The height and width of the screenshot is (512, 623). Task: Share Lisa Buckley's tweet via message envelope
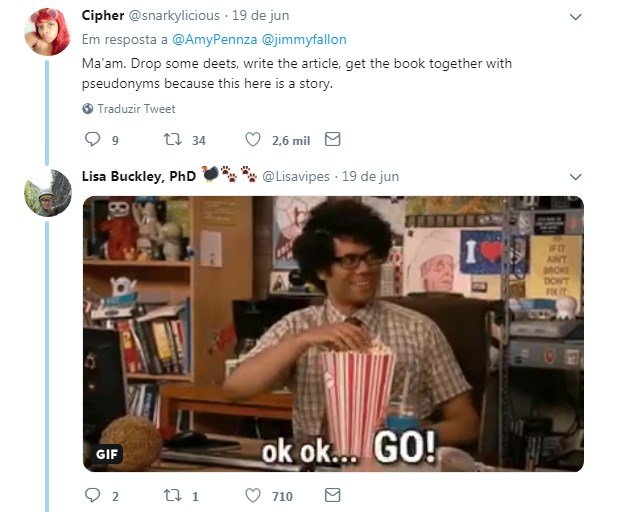333,495
